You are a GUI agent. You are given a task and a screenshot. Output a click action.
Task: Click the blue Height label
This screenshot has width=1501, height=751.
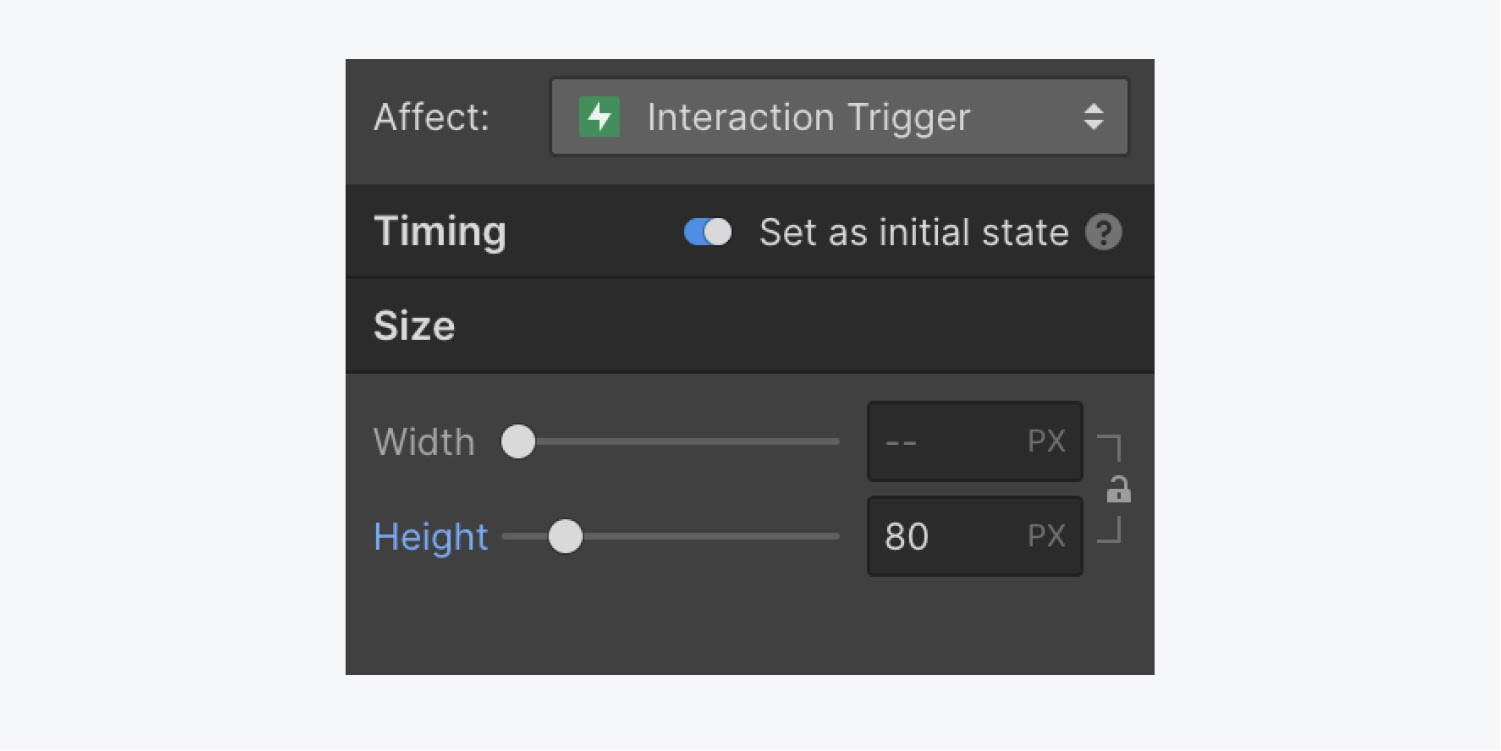(x=431, y=537)
